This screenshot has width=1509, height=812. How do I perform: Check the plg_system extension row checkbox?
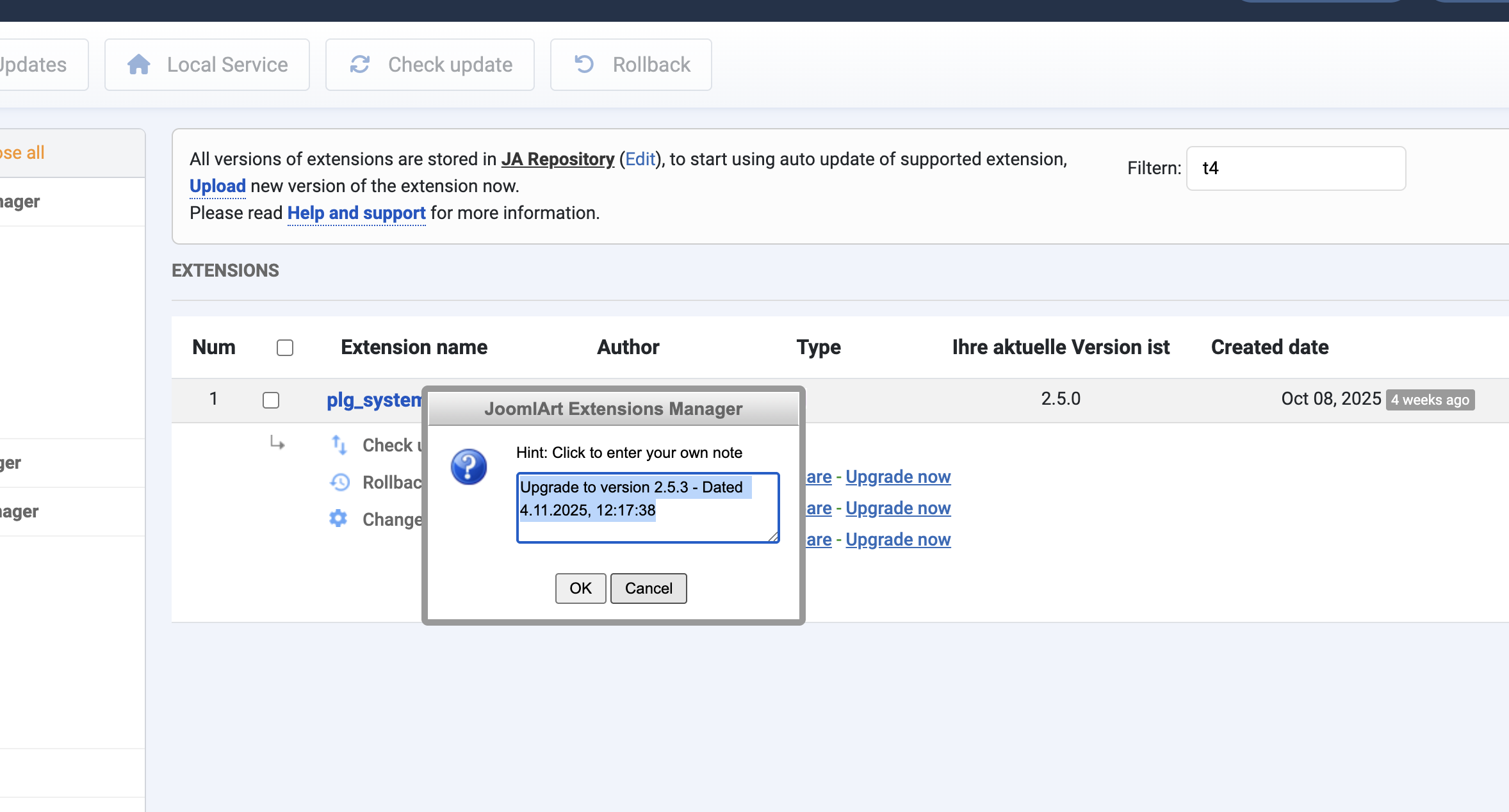[x=271, y=400]
